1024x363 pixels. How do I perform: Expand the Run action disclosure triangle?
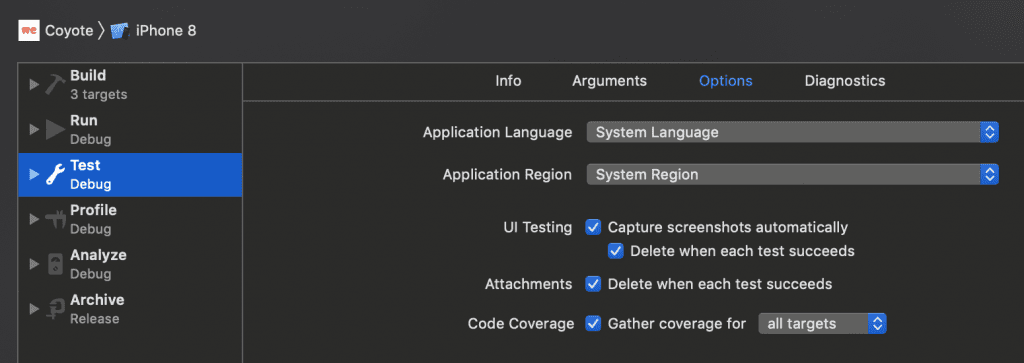(35, 129)
